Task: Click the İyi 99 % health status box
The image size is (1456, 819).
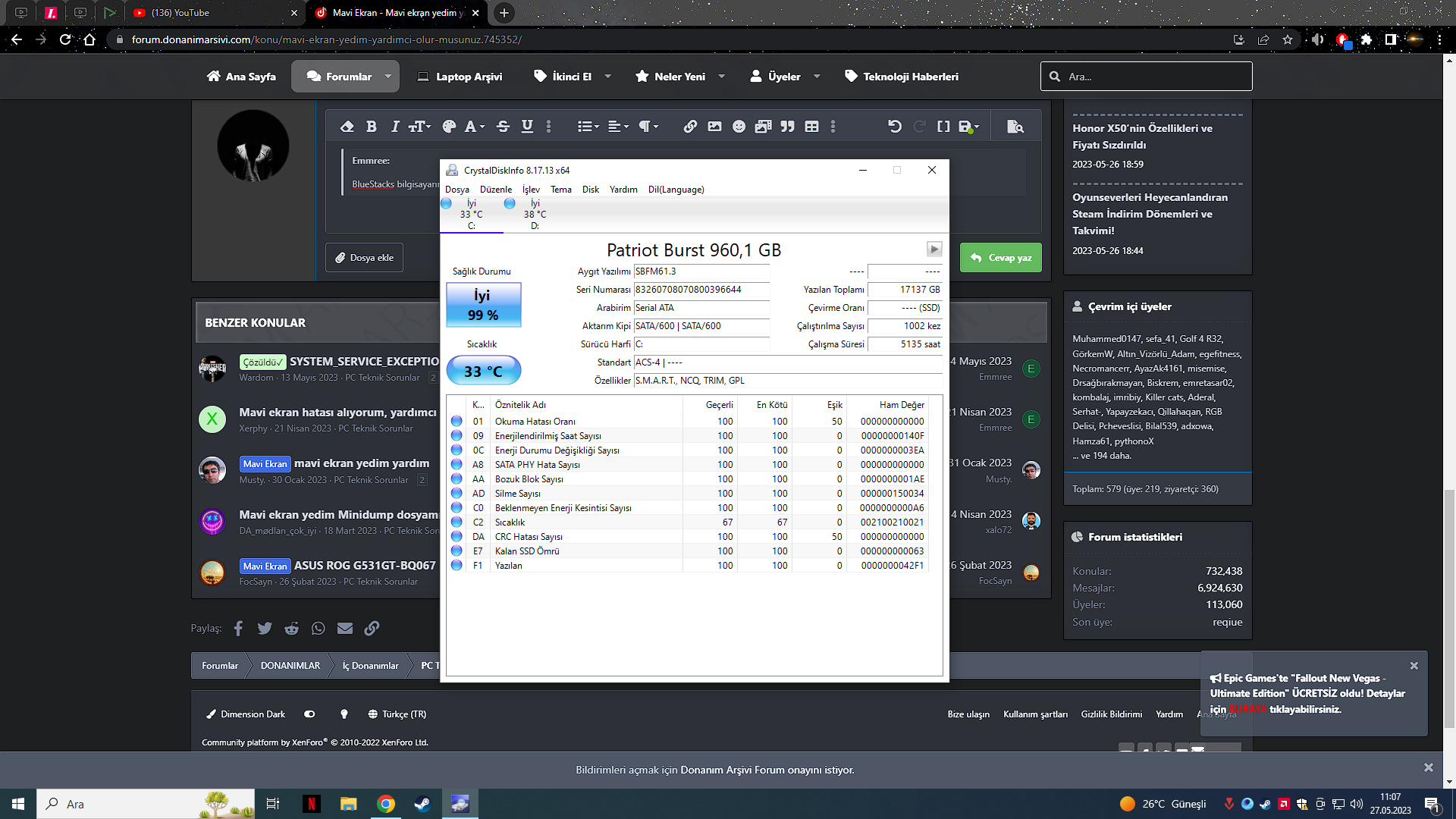Action: point(483,305)
